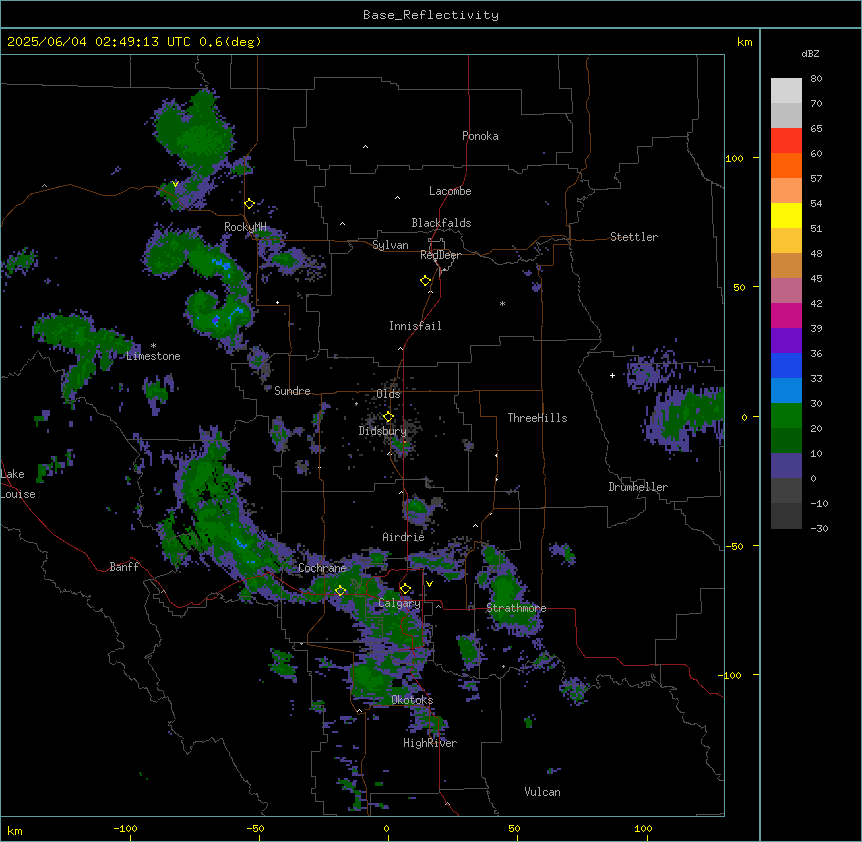This screenshot has height=842, width=862.
Task: Click the yellow diamond marker below Cochrane
Action: pos(340,590)
